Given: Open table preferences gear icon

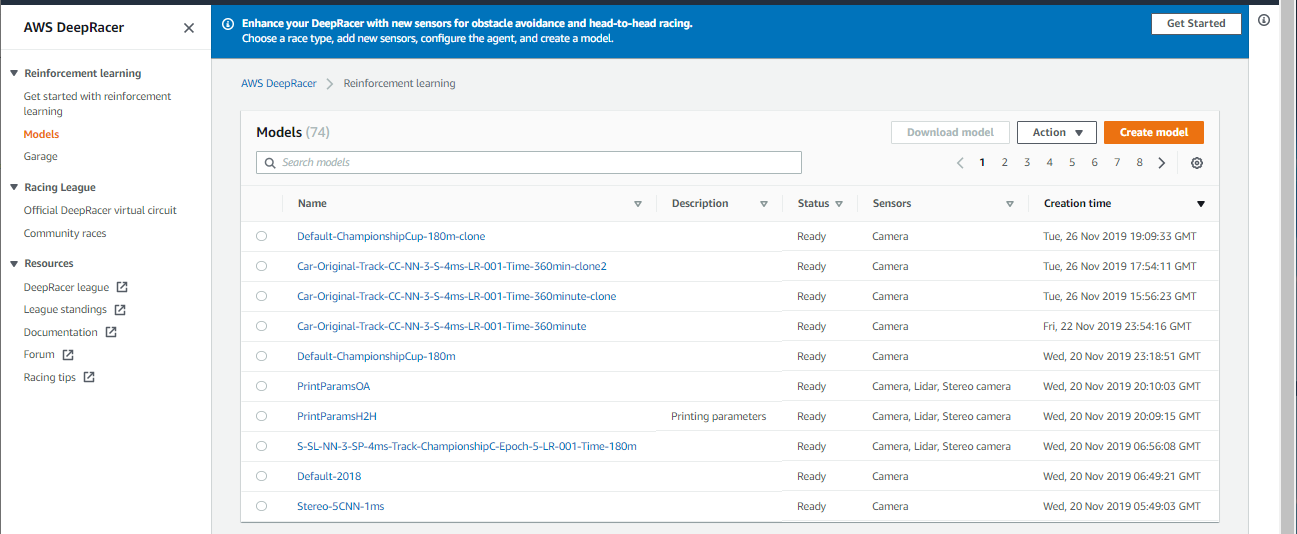Looking at the screenshot, I should pos(1197,163).
